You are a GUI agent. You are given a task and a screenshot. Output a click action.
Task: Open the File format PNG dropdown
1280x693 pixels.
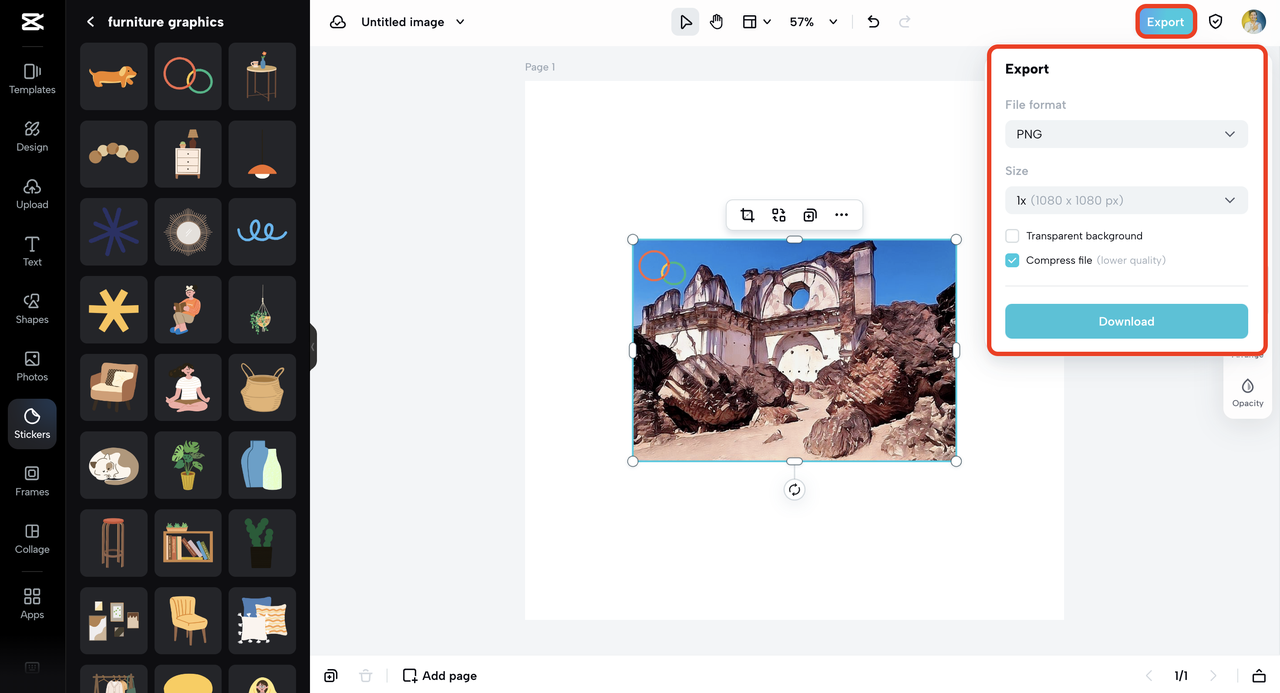(x=1126, y=134)
